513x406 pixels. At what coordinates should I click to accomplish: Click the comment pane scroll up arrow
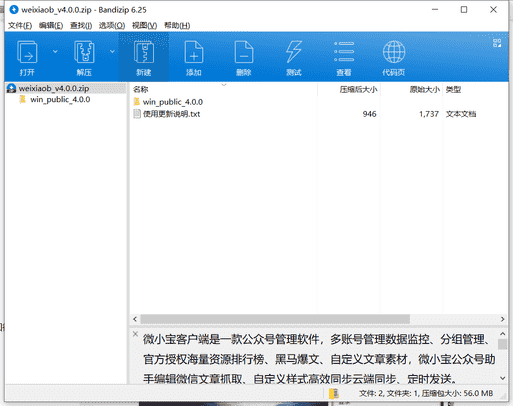[x=502, y=334]
